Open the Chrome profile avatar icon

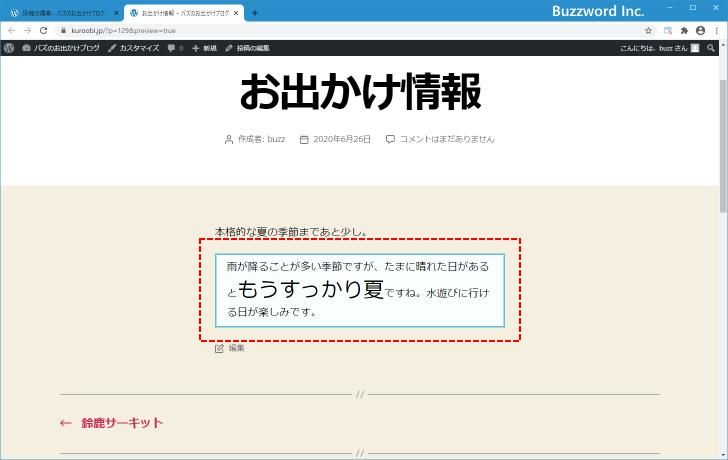click(700, 31)
